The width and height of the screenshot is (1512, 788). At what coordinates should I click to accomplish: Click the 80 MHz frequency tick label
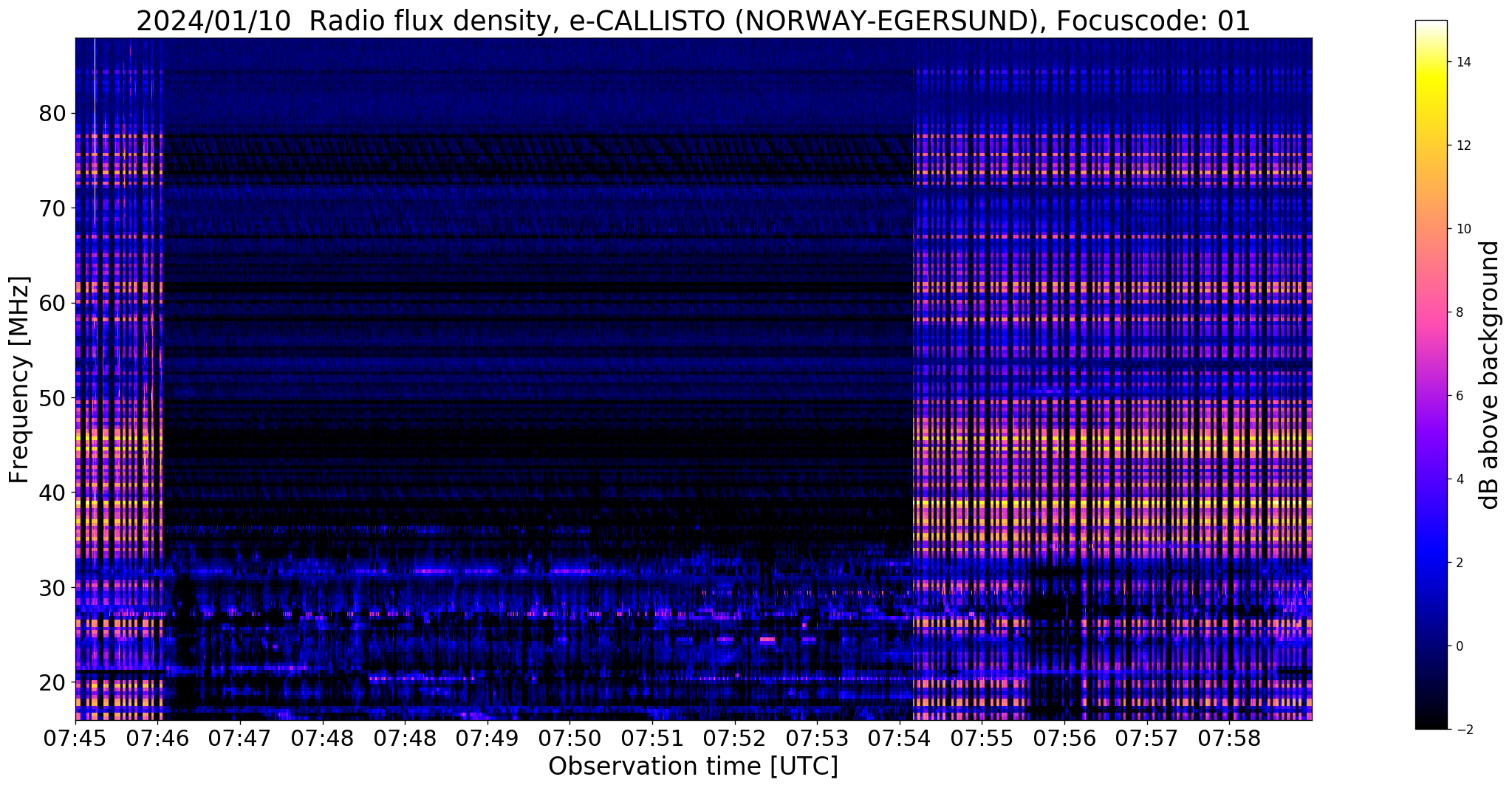click(52, 114)
